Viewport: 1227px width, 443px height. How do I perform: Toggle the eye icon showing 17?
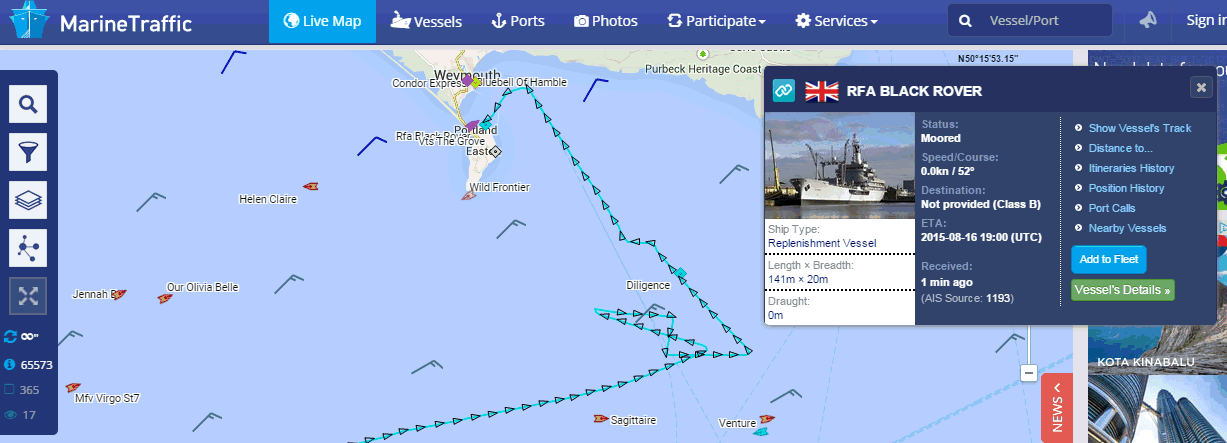click(x=11, y=415)
